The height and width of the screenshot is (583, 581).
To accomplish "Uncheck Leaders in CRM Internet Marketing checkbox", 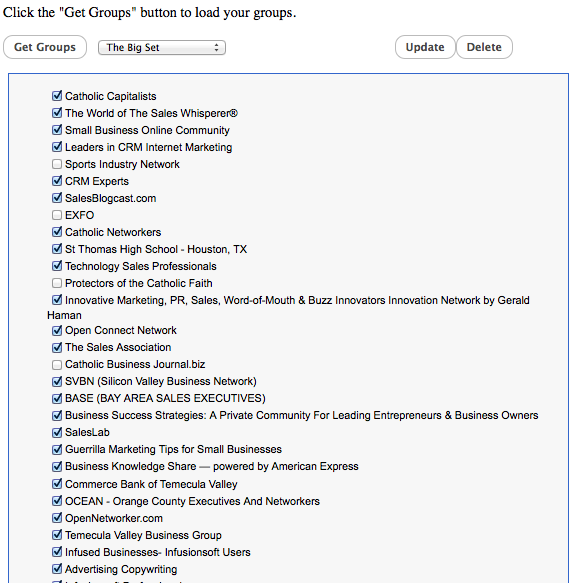I will click(57, 147).
